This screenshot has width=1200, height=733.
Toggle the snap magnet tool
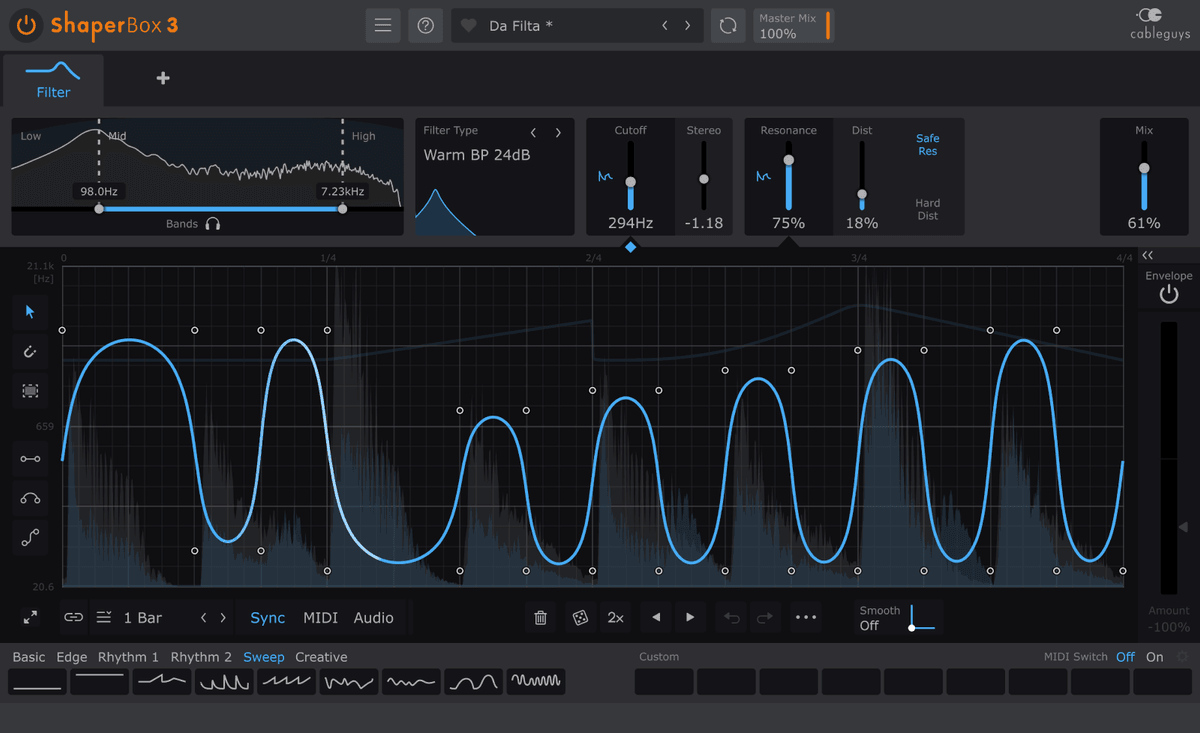coord(30,352)
